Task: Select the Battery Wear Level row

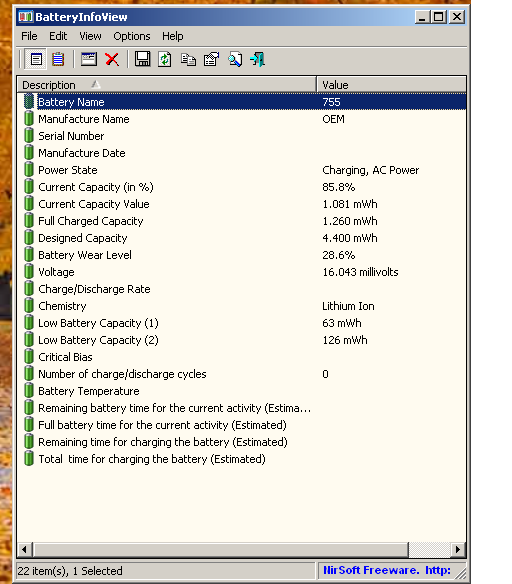Action: pos(242,255)
